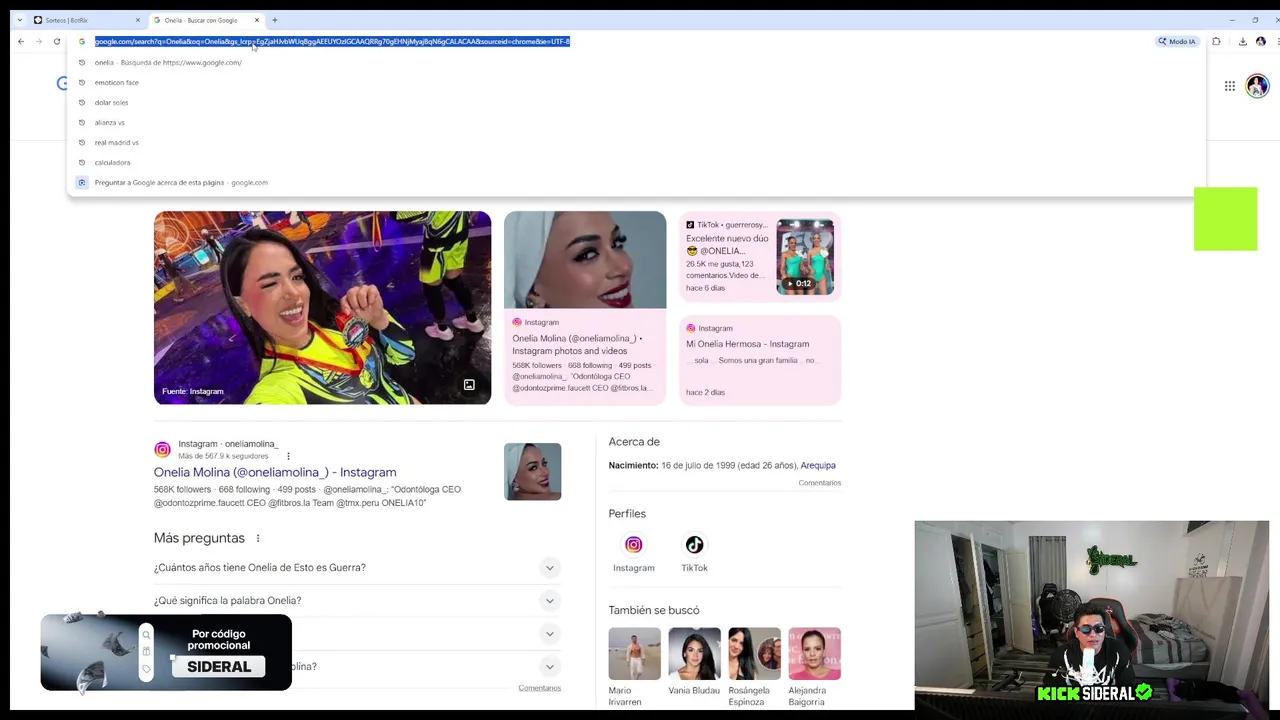
Task: Click the Modo IA button
Action: [x=1177, y=41]
